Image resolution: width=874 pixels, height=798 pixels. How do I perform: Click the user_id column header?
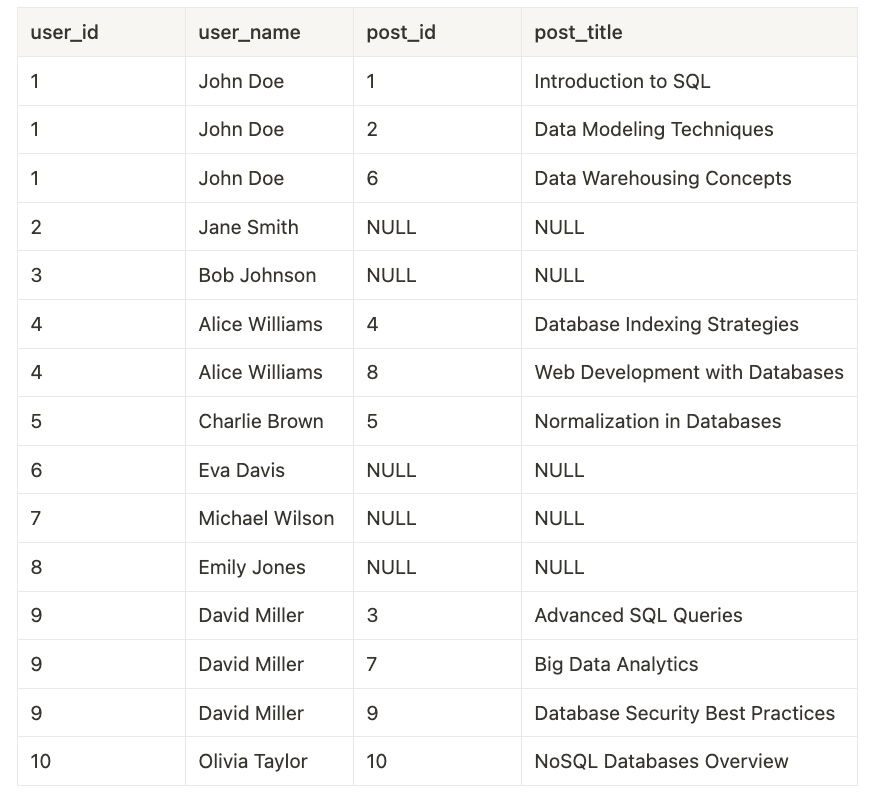64,32
